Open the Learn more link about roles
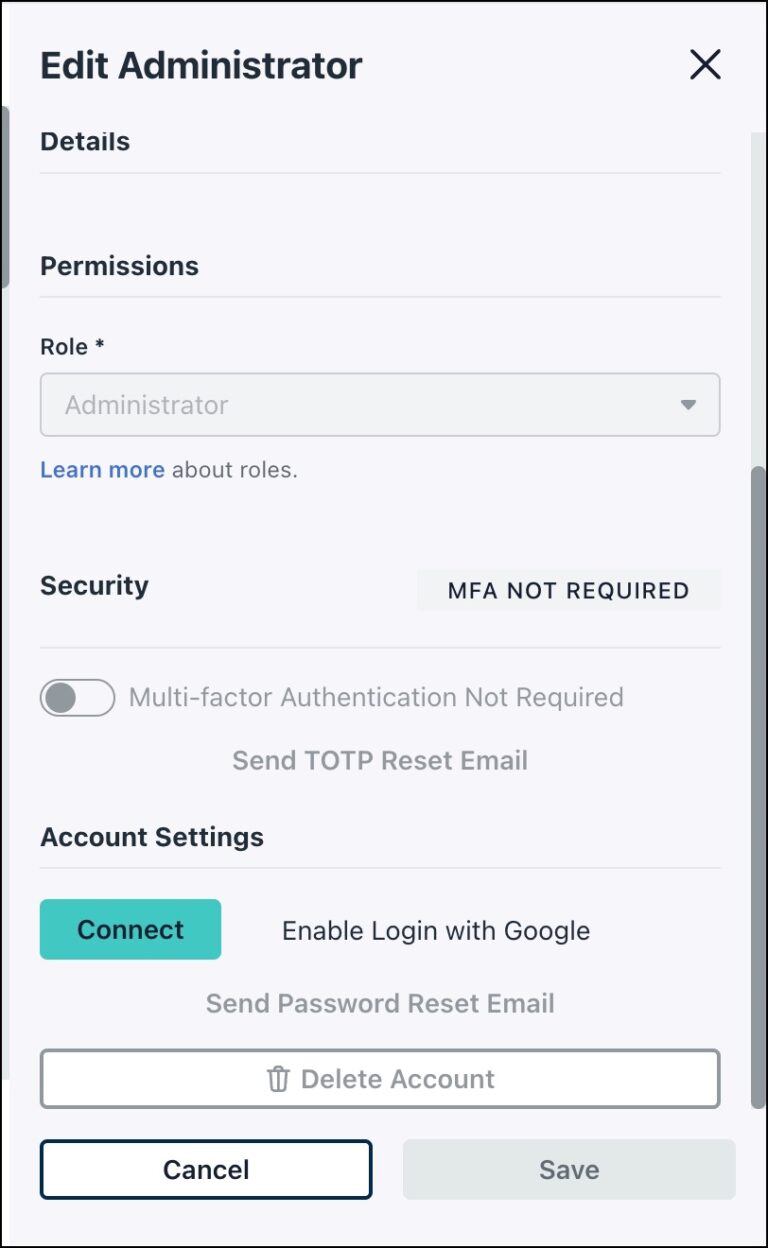Screen dimensions: 768x1248 click(x=102, y=469)
